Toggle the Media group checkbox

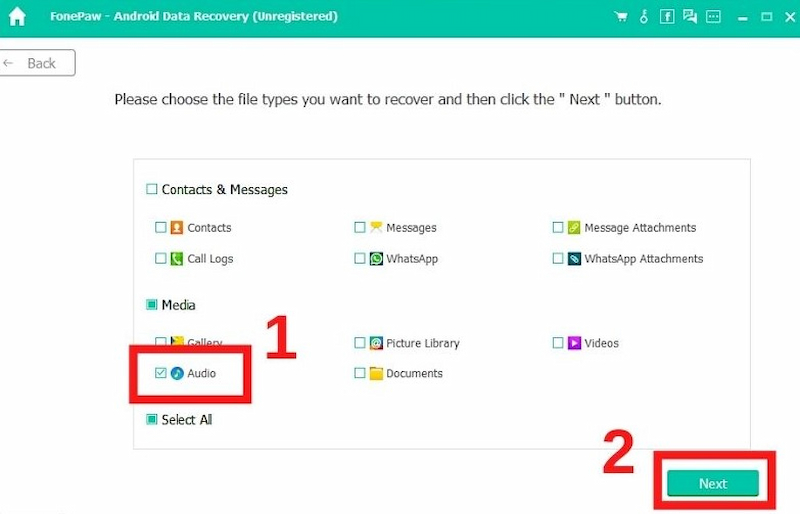point(152,305)
